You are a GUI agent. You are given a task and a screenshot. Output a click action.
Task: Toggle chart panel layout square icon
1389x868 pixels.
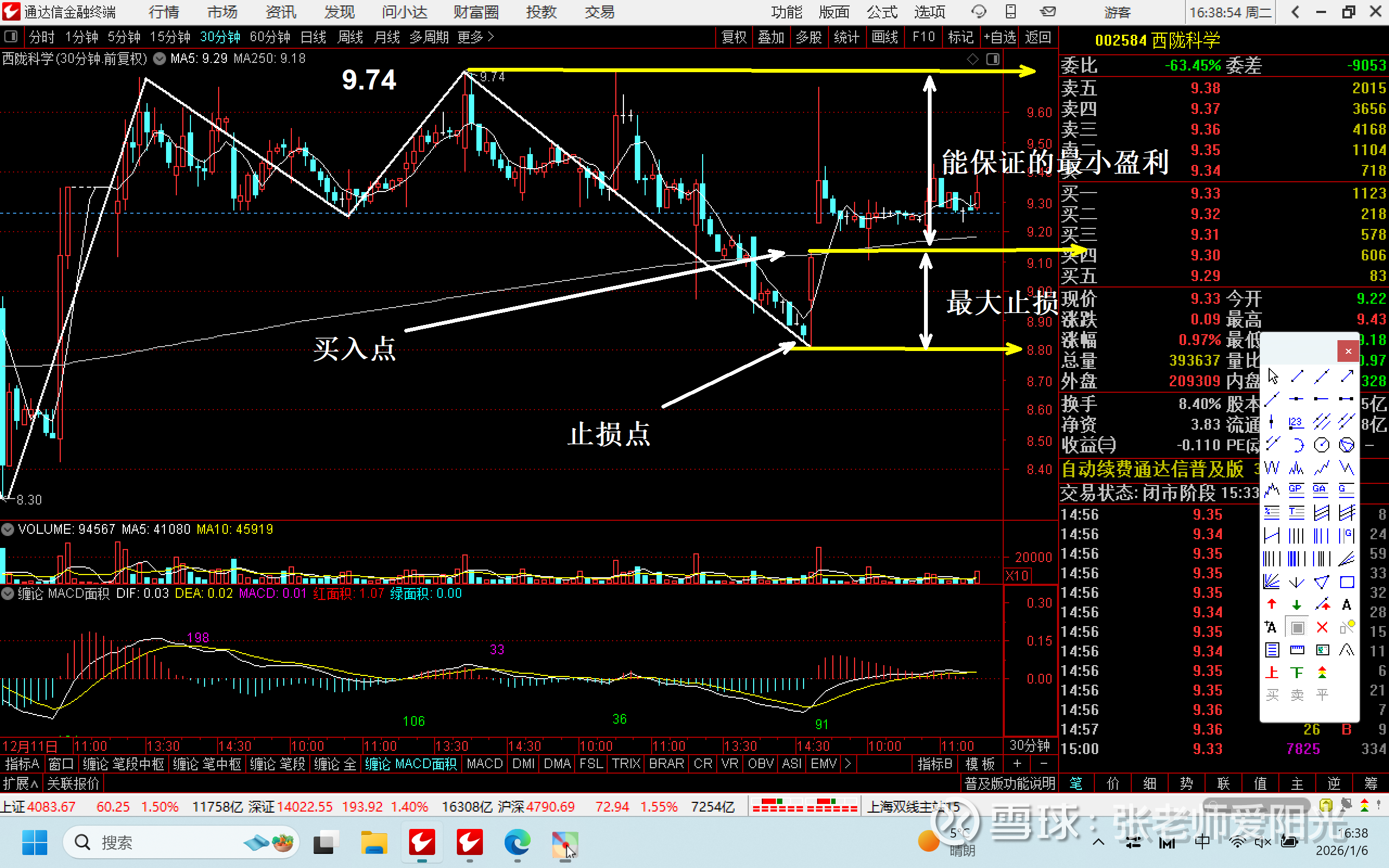tap(993, 59)
